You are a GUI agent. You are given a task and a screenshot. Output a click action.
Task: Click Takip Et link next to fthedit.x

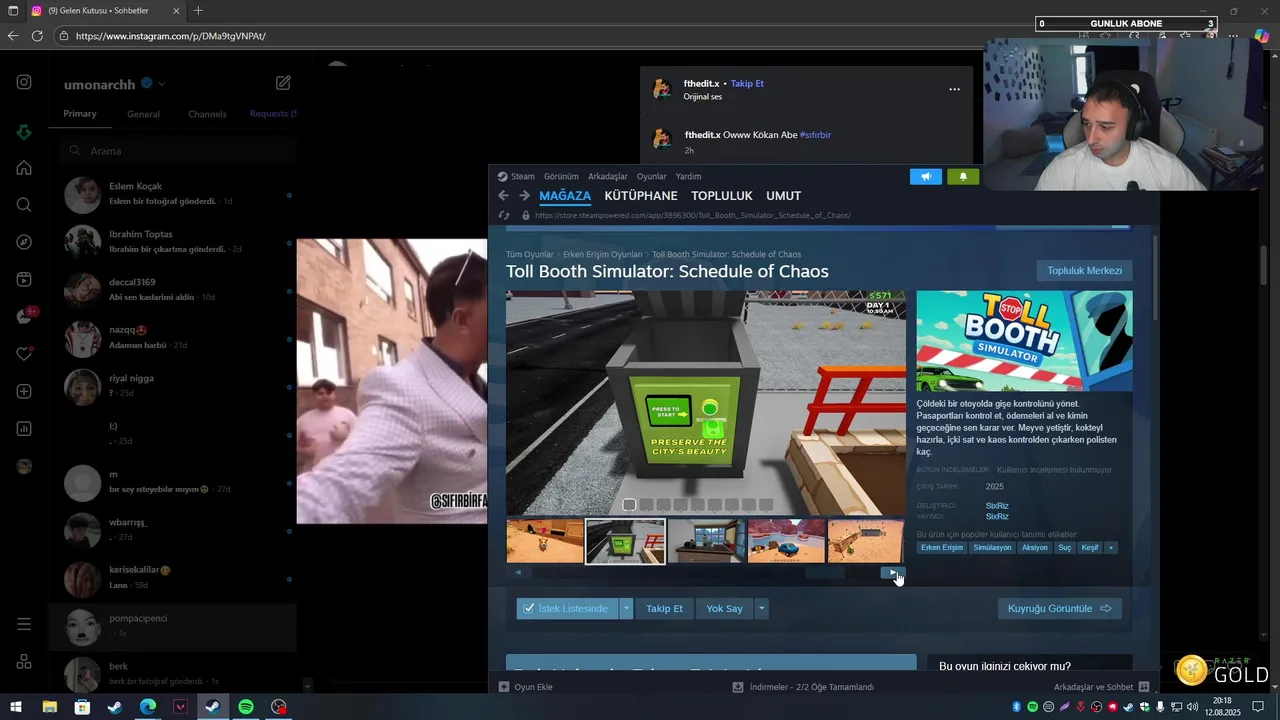(747, 84)
